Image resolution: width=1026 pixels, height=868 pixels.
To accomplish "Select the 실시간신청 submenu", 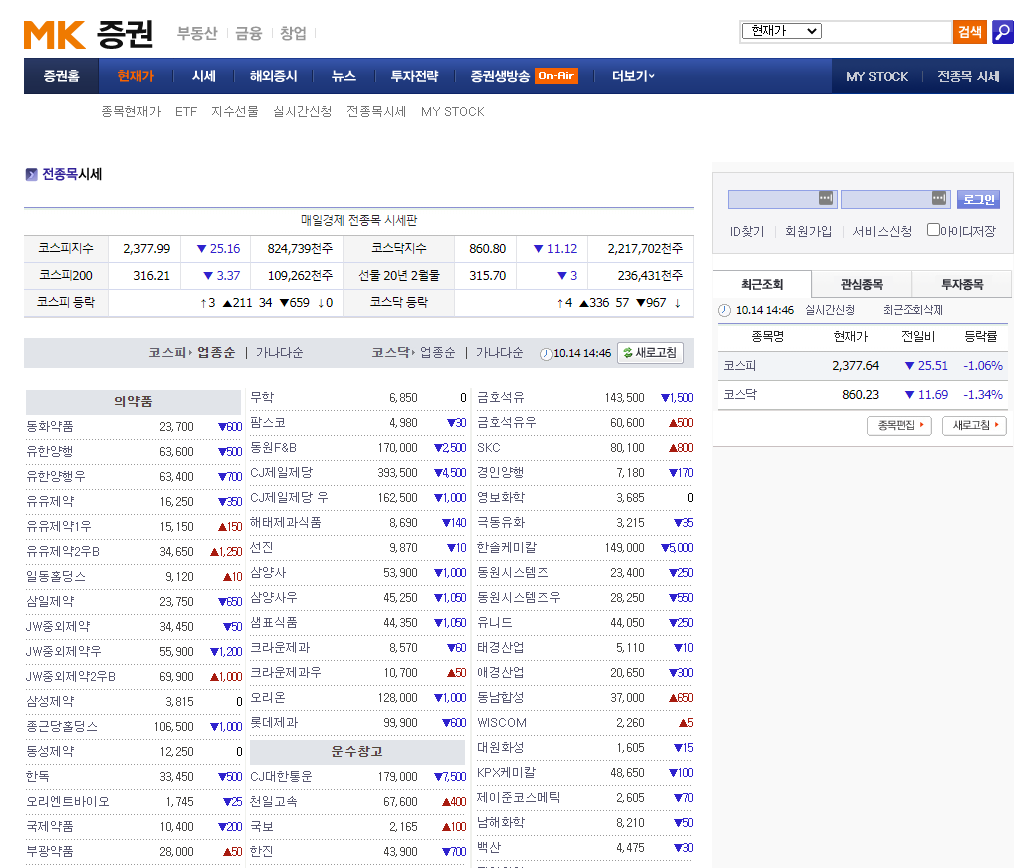I will (302, 112).
